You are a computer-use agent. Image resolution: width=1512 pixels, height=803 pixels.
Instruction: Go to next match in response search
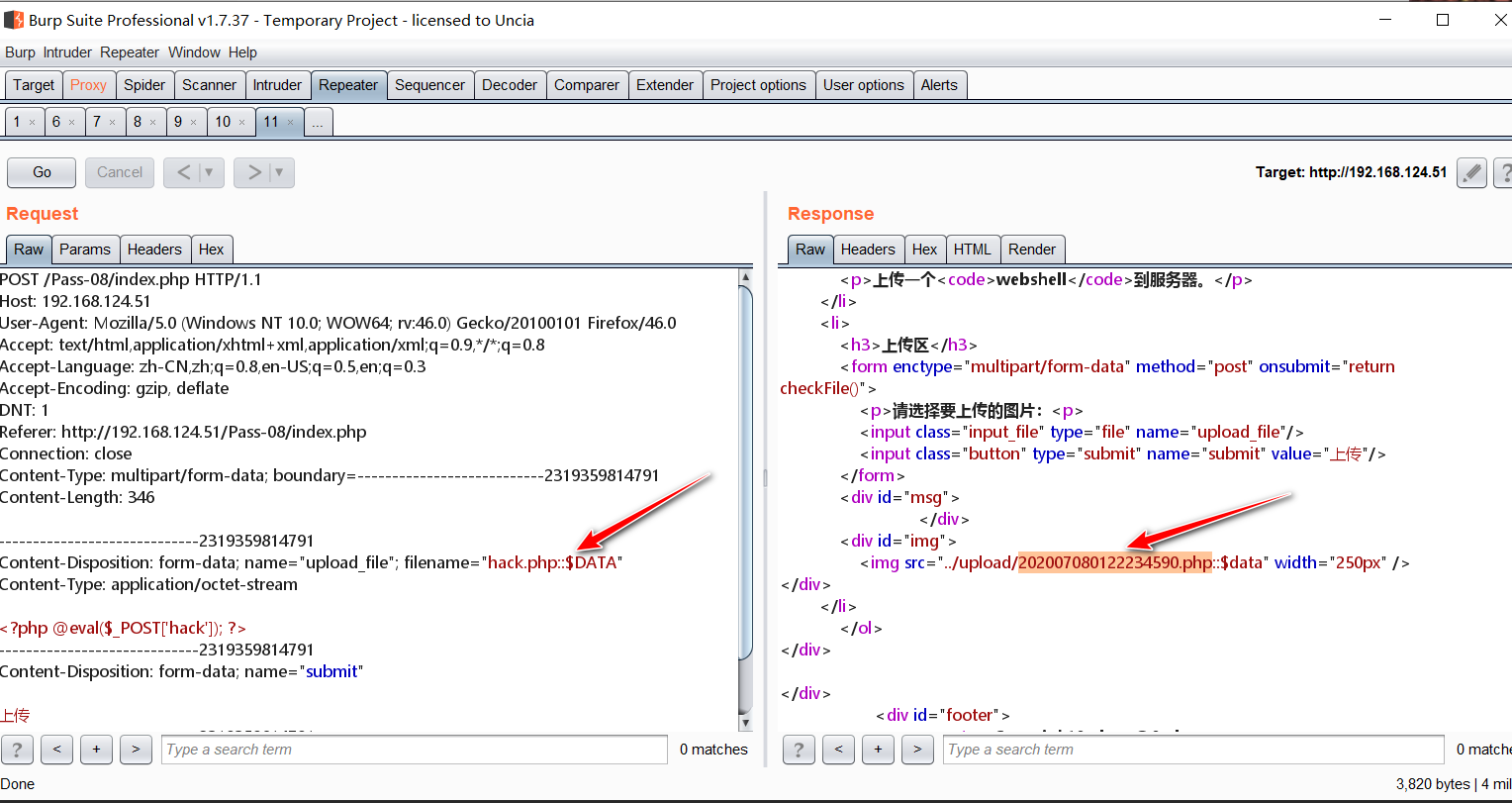click(x=917, y=750)
